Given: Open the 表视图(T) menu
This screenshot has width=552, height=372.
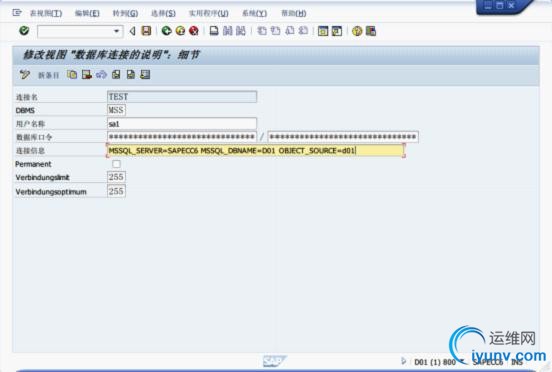Looking at the screenshot, I should coord(46,13).
